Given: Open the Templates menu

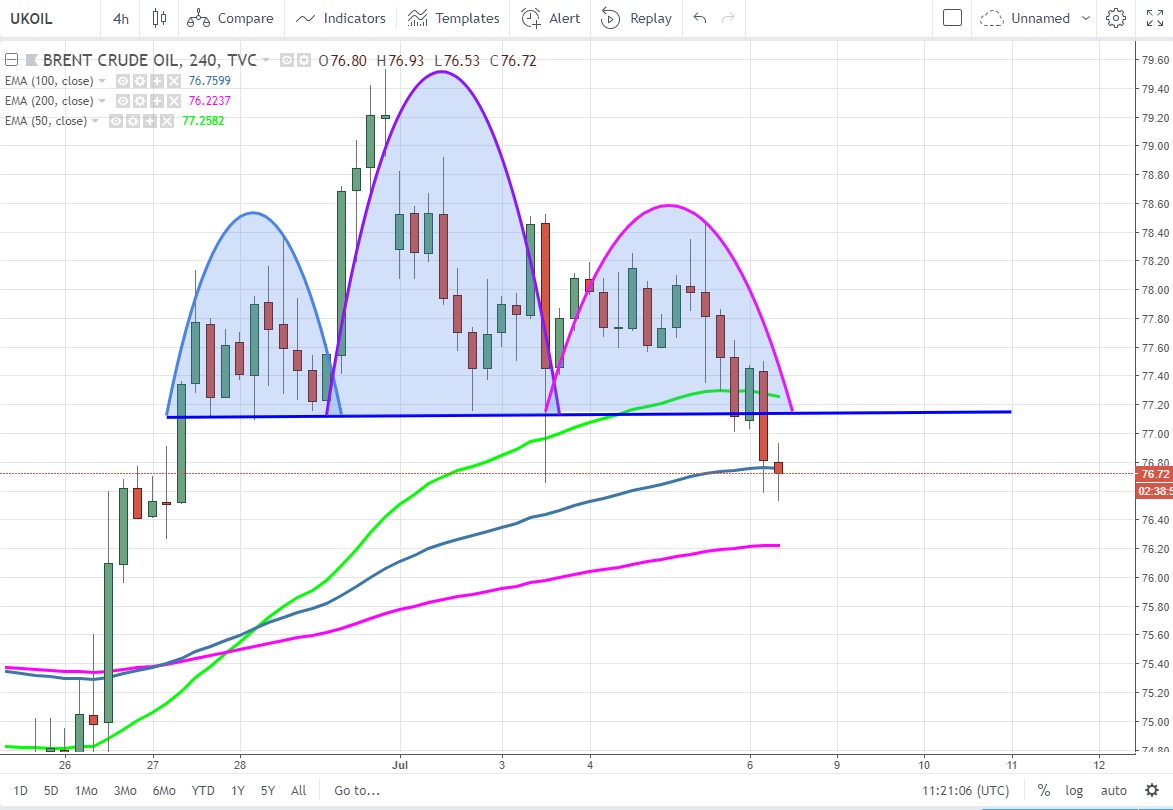Looking at the screenshot, I should pyautogui.click(x=454, y=18).
